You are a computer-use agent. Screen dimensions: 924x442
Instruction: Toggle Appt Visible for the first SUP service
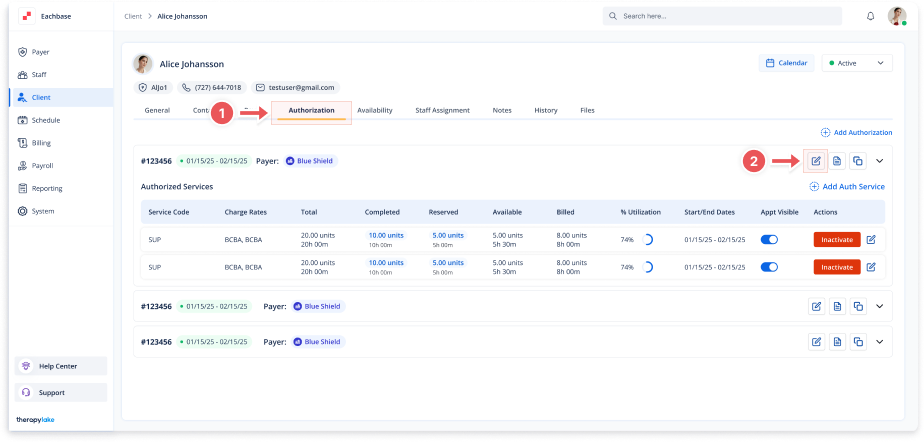pyautogui.click(x=770, y=240)
